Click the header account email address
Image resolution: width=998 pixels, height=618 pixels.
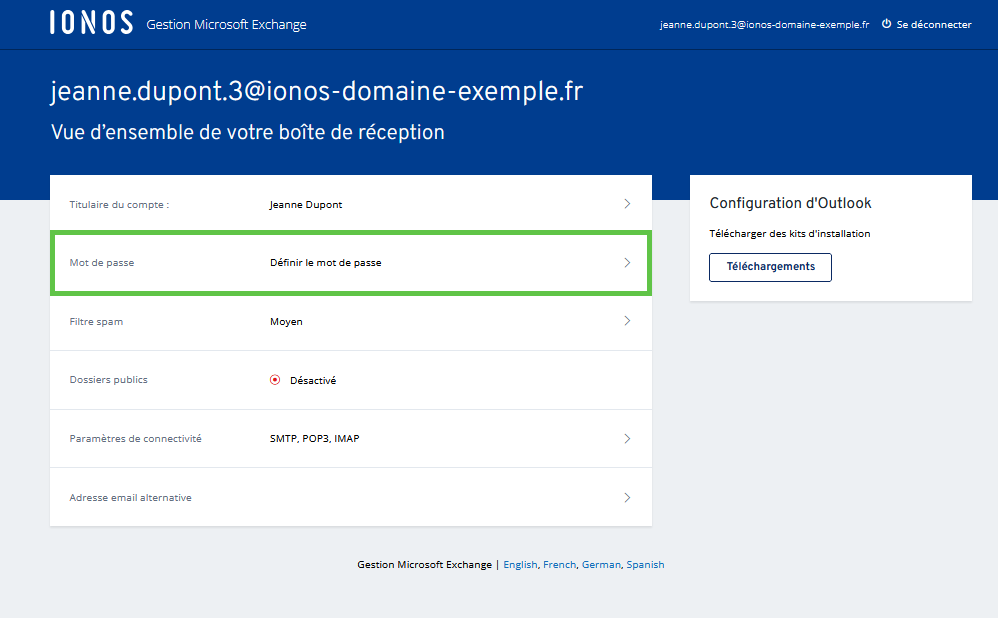pos(764,25)
